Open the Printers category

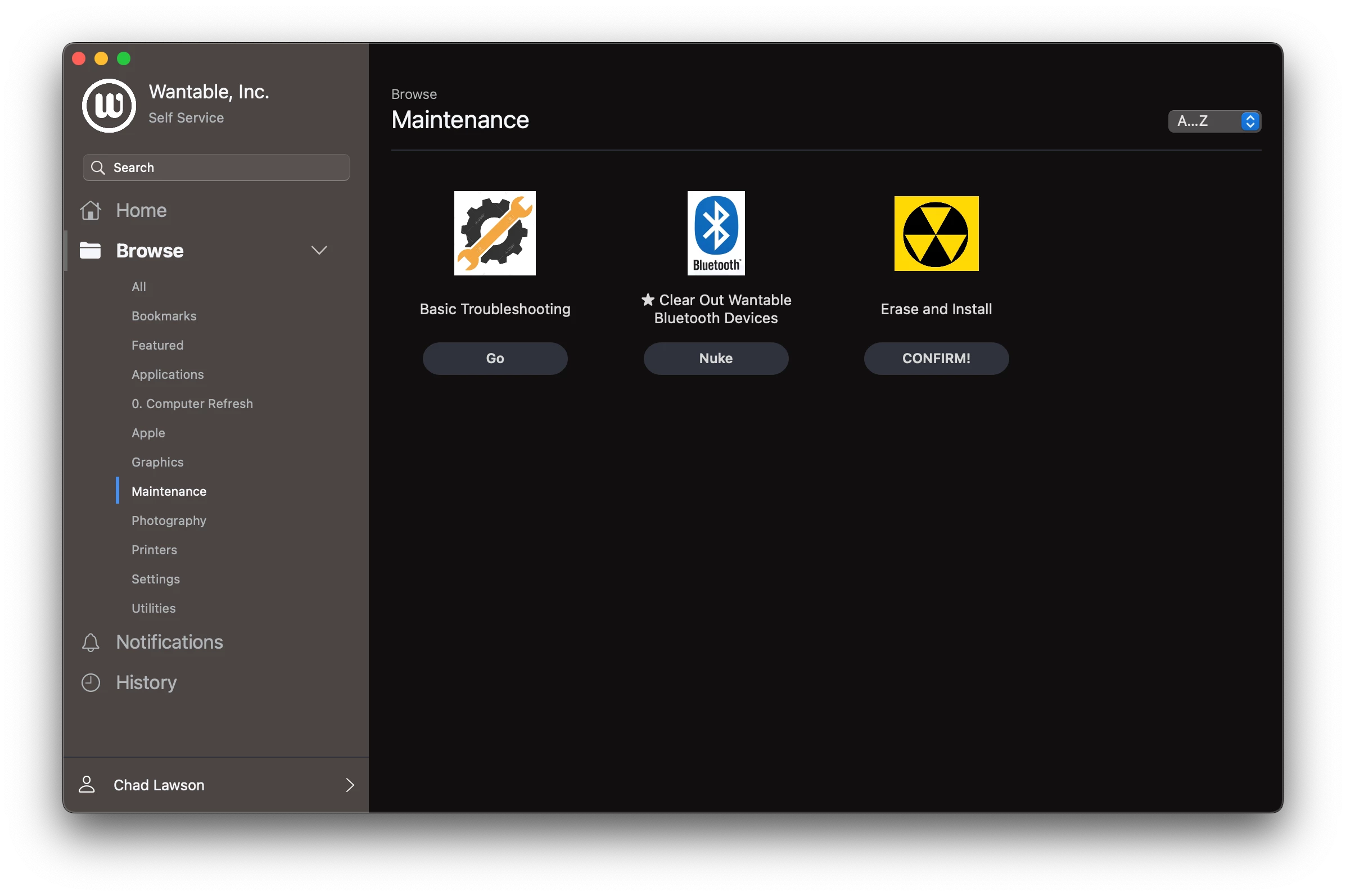coord(154,550)
